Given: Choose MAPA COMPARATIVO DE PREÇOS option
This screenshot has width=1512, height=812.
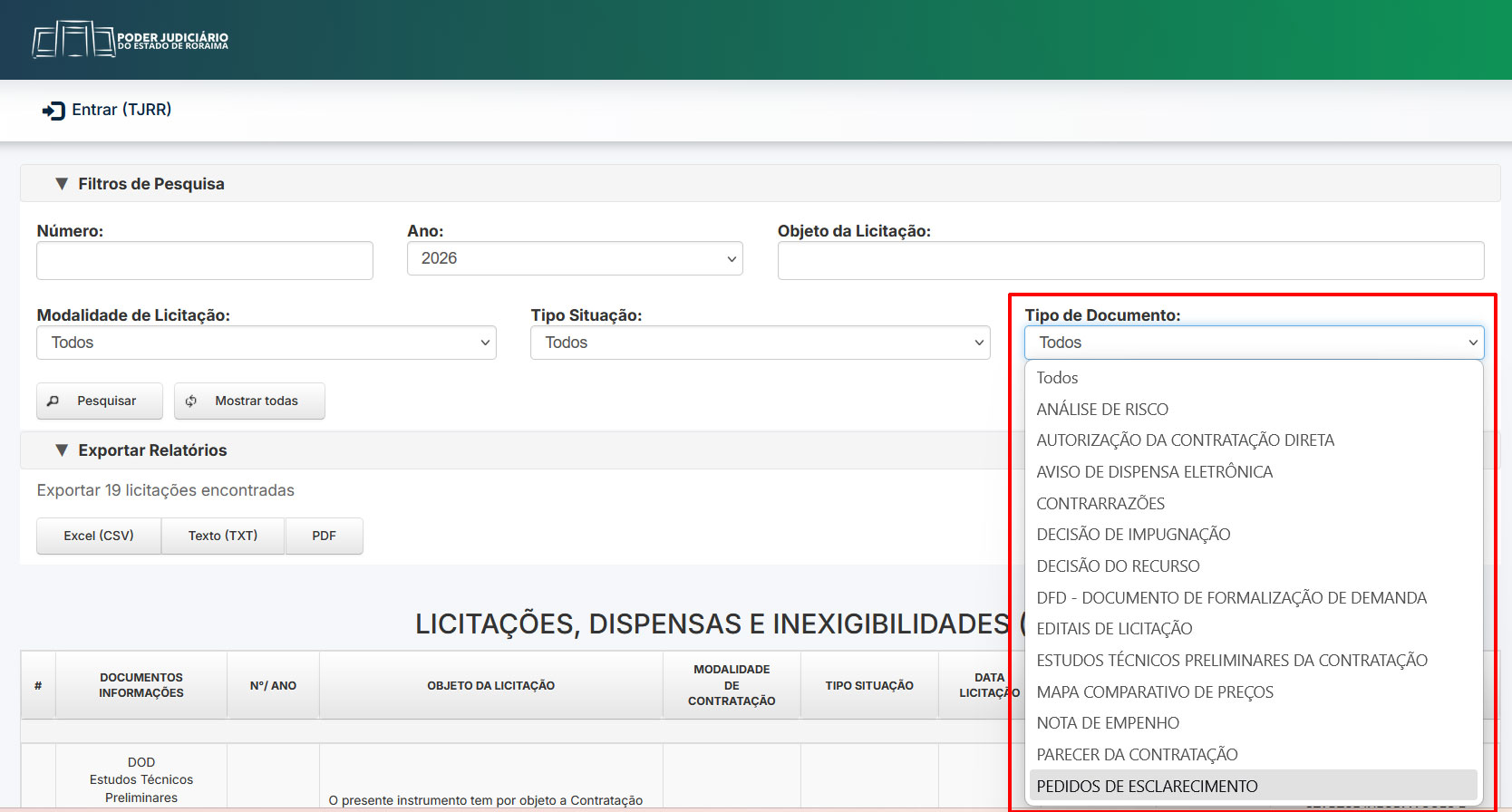Looking at the screenshot, I should [x=1155, y=692].
